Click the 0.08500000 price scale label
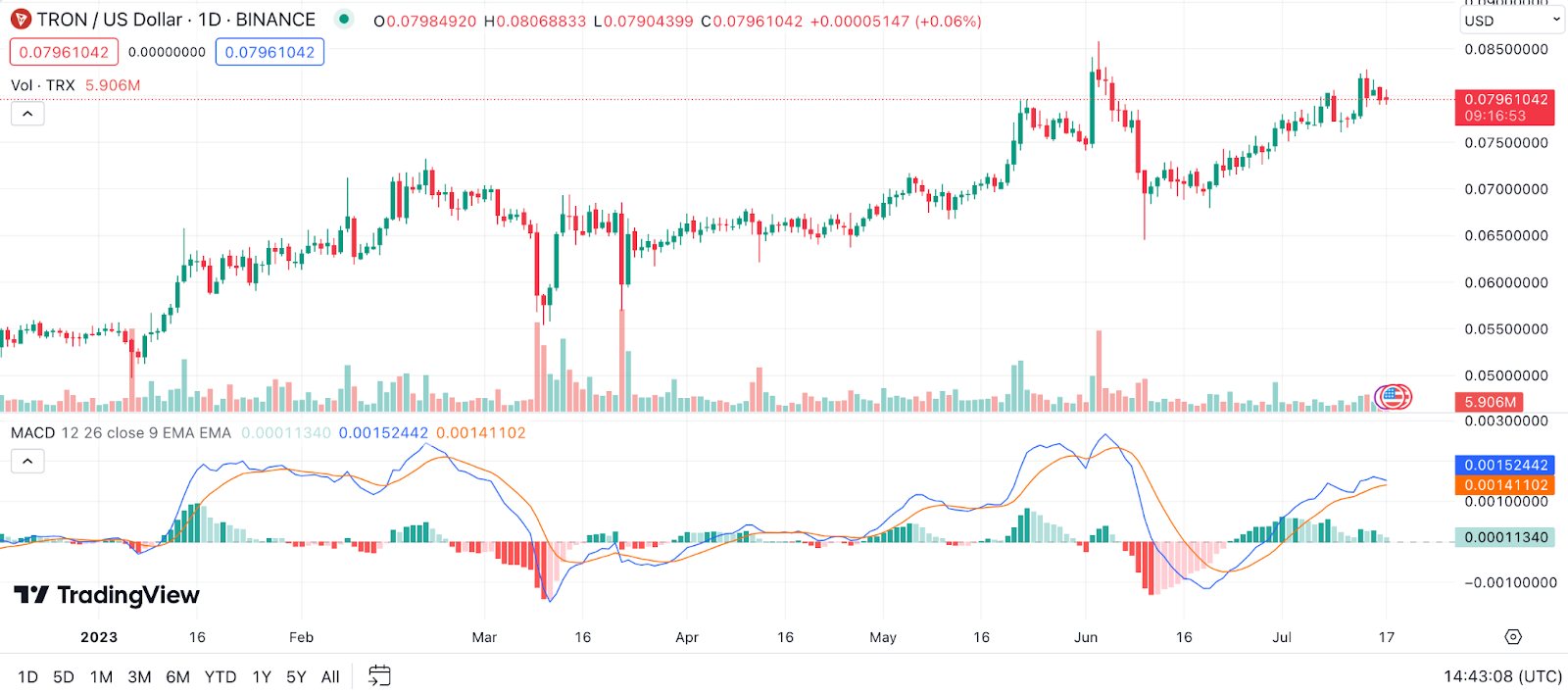The width and height of the screenshot is (1568, 695). click(1506, 49)
